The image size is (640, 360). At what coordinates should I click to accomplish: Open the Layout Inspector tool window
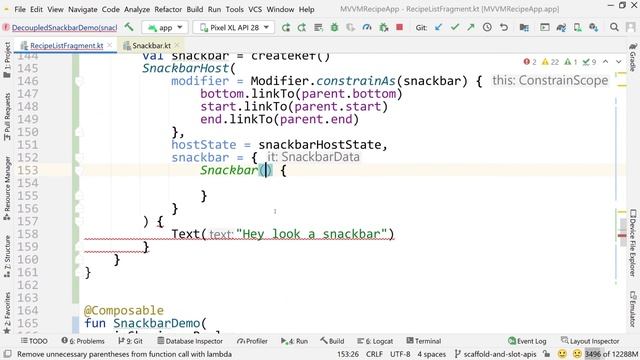click(590, 341)
